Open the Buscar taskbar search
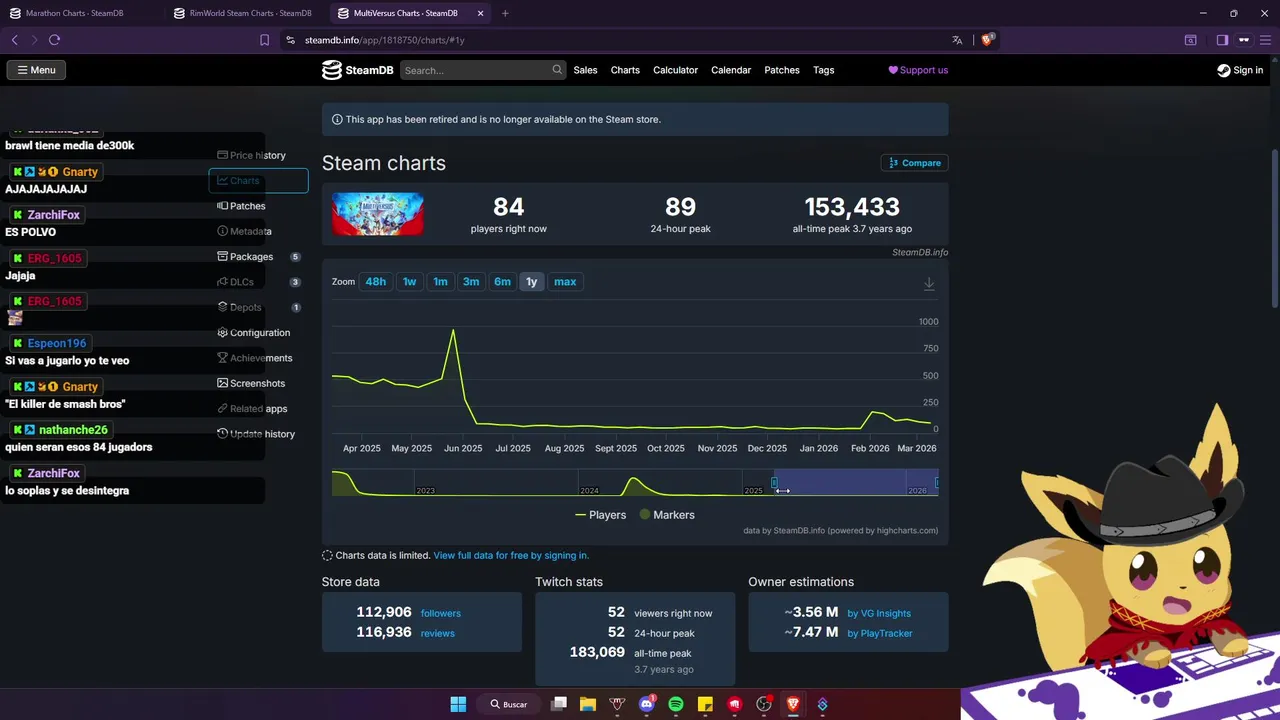This screenshot has width=1280, height=720. (508, 704)
